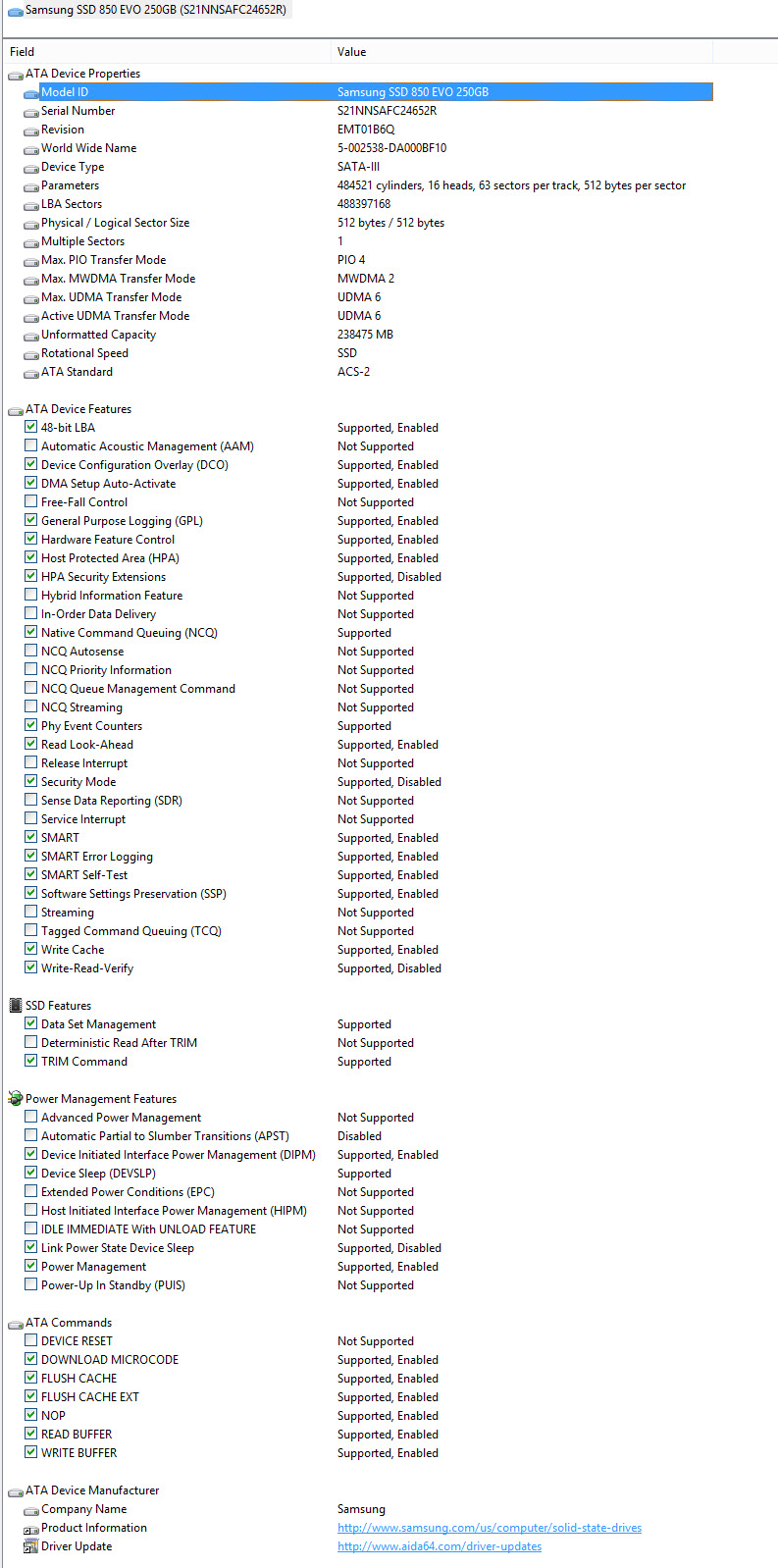Click revision value EMT01B6Q
This screenshot has width=778, height=1568.
tap(366, 130)
